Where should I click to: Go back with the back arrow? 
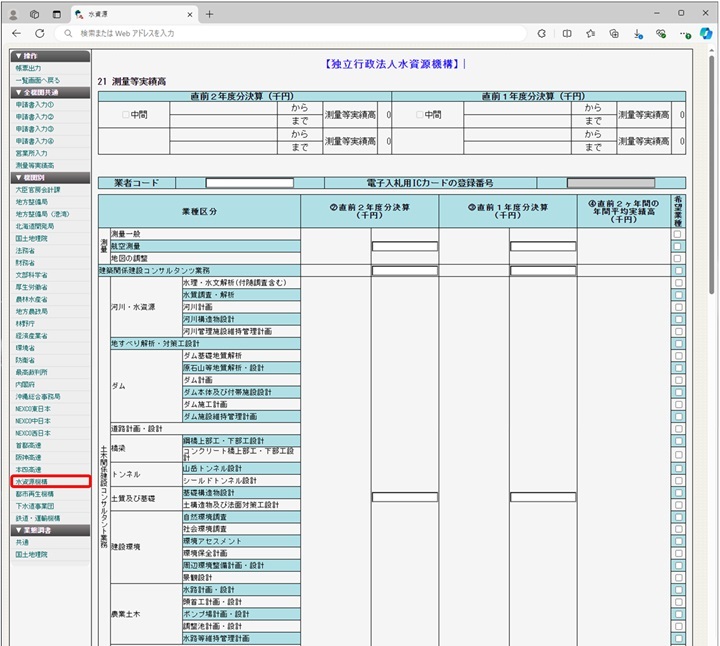[17, 34]
